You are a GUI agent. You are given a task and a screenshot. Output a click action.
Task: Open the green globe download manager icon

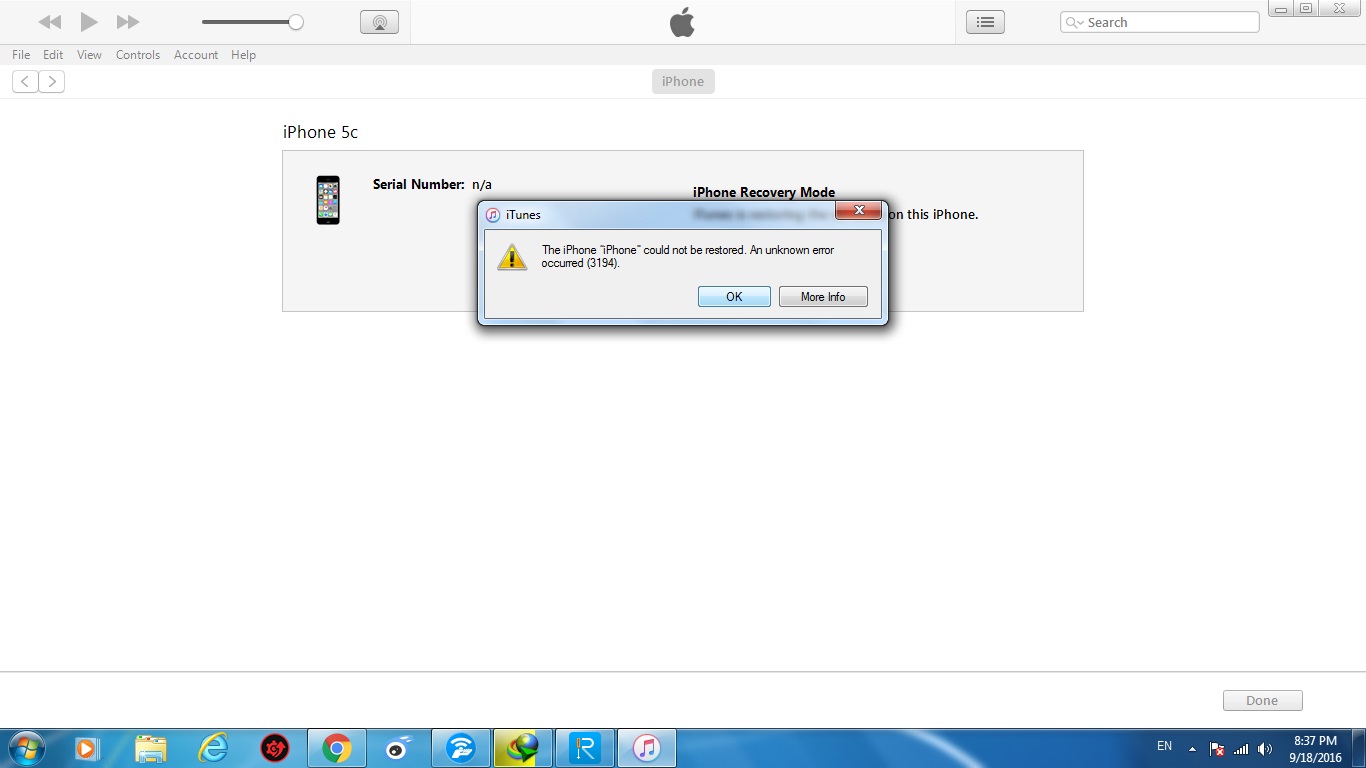(523, 748)
